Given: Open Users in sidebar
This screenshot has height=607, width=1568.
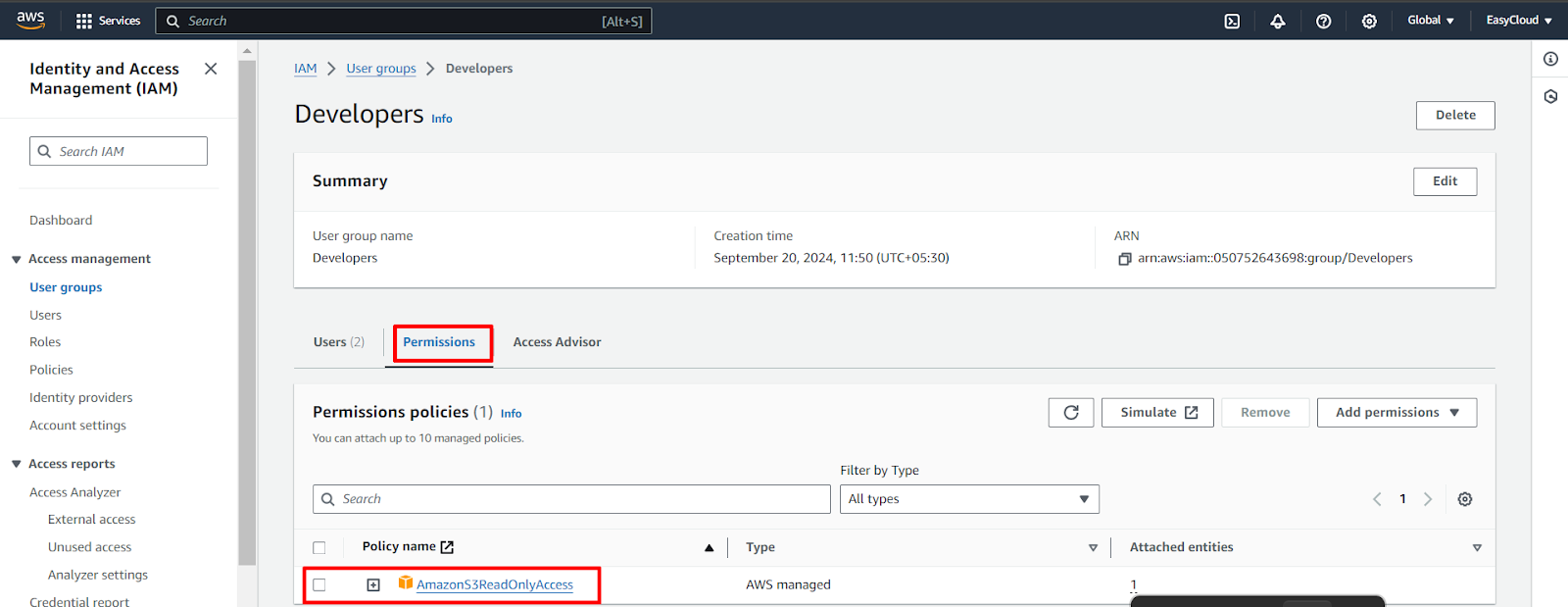Looking at the screenshot, I should tap(45, 316).
